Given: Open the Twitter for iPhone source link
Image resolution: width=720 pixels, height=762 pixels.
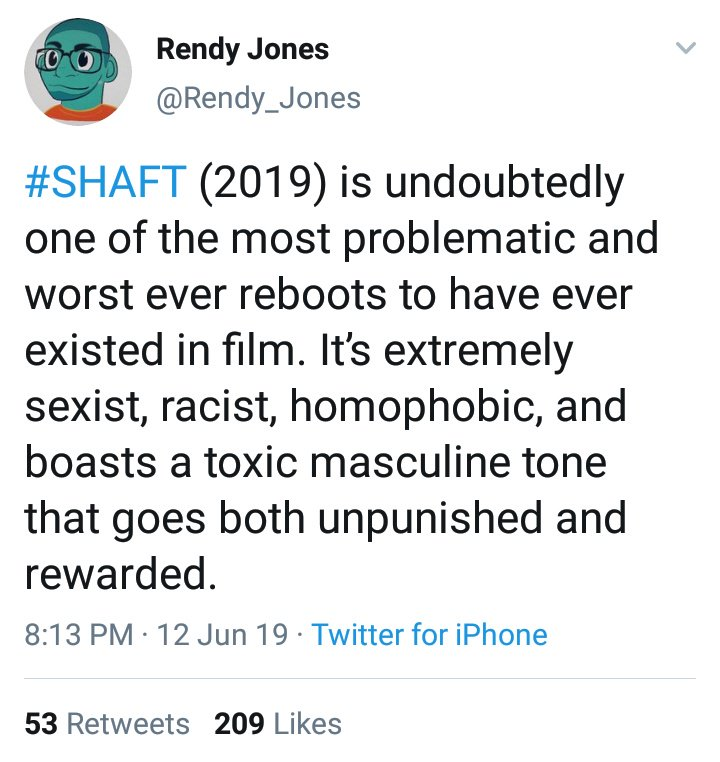Looking at the screenshot, I should pos(429,635).
